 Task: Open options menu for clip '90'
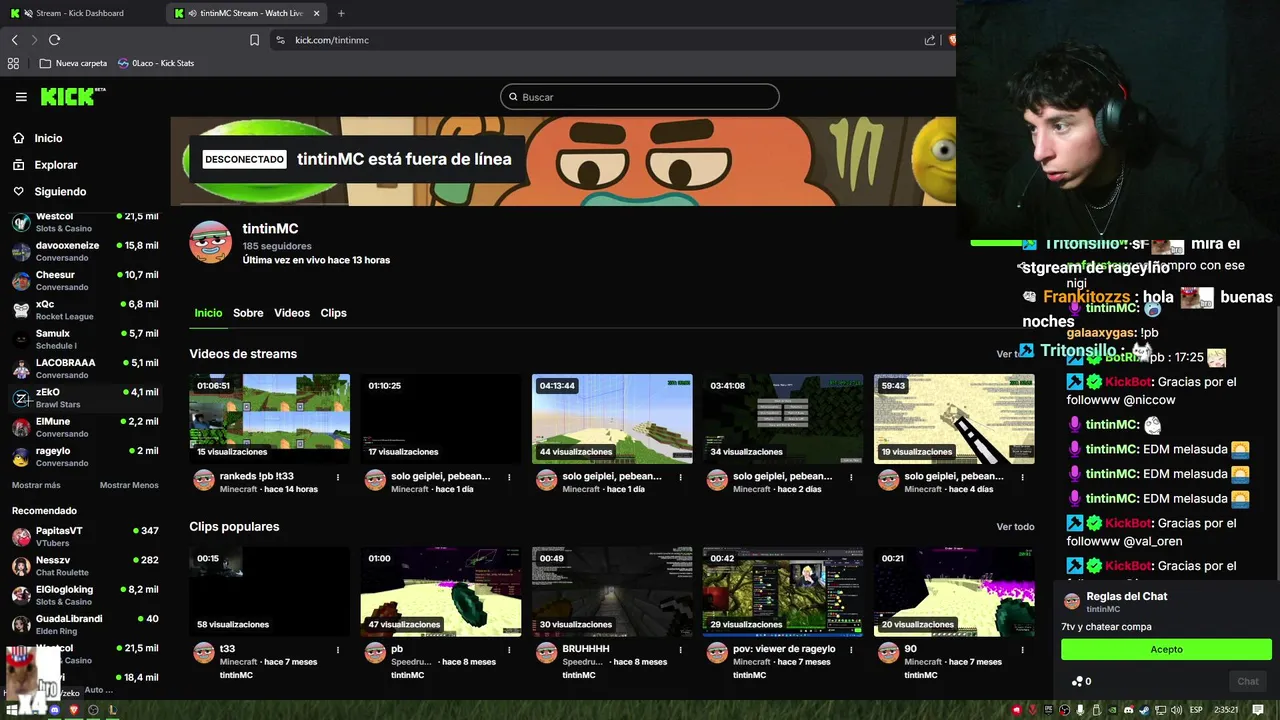(x=1022, y=650)
